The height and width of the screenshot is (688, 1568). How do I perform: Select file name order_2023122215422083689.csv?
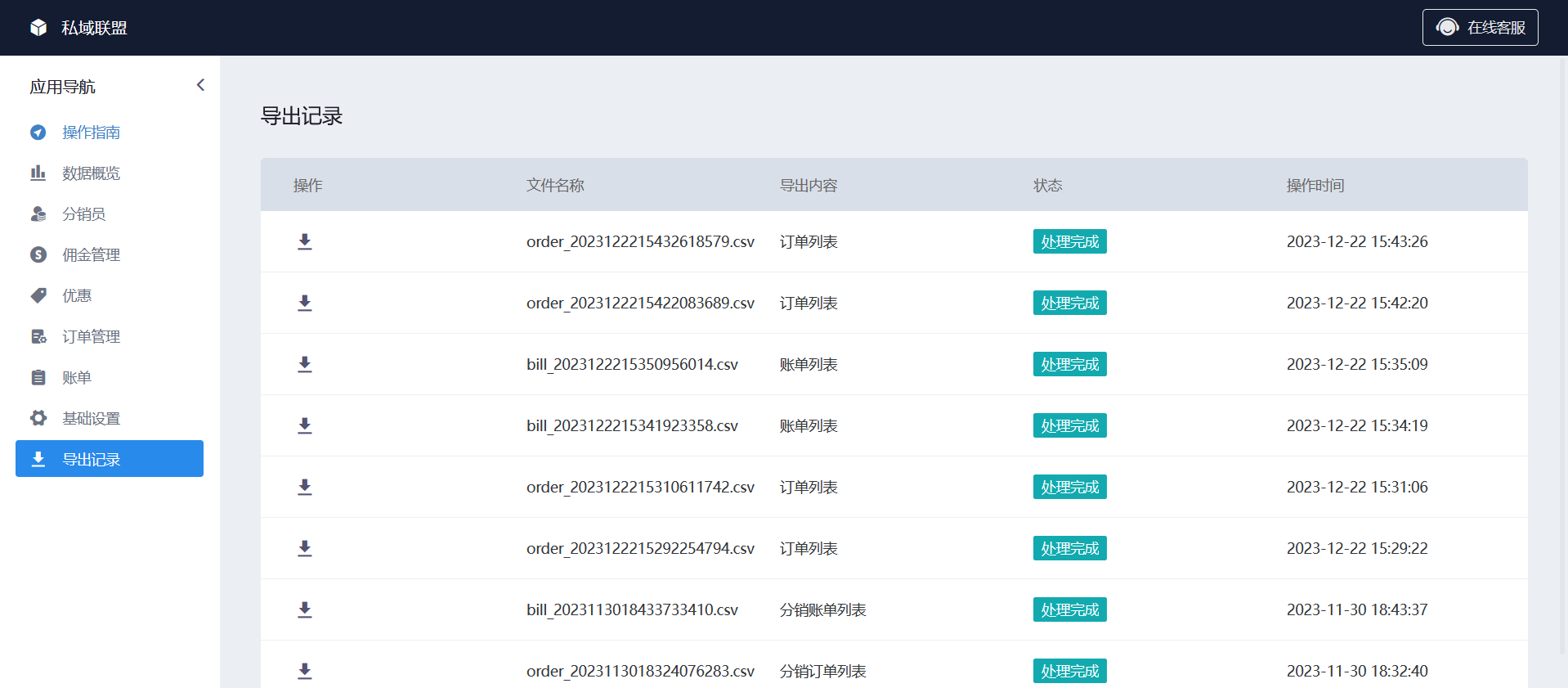(x=640, y=303)
